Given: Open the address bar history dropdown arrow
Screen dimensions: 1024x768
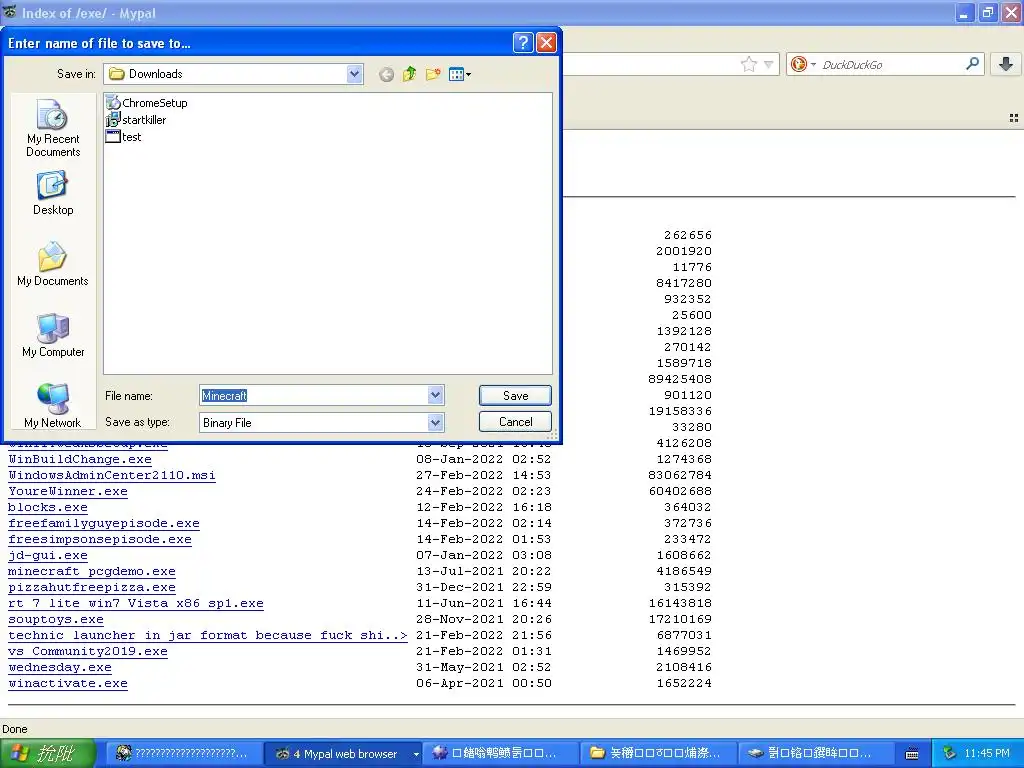Looking at the screenshot, I should [769, 64].
